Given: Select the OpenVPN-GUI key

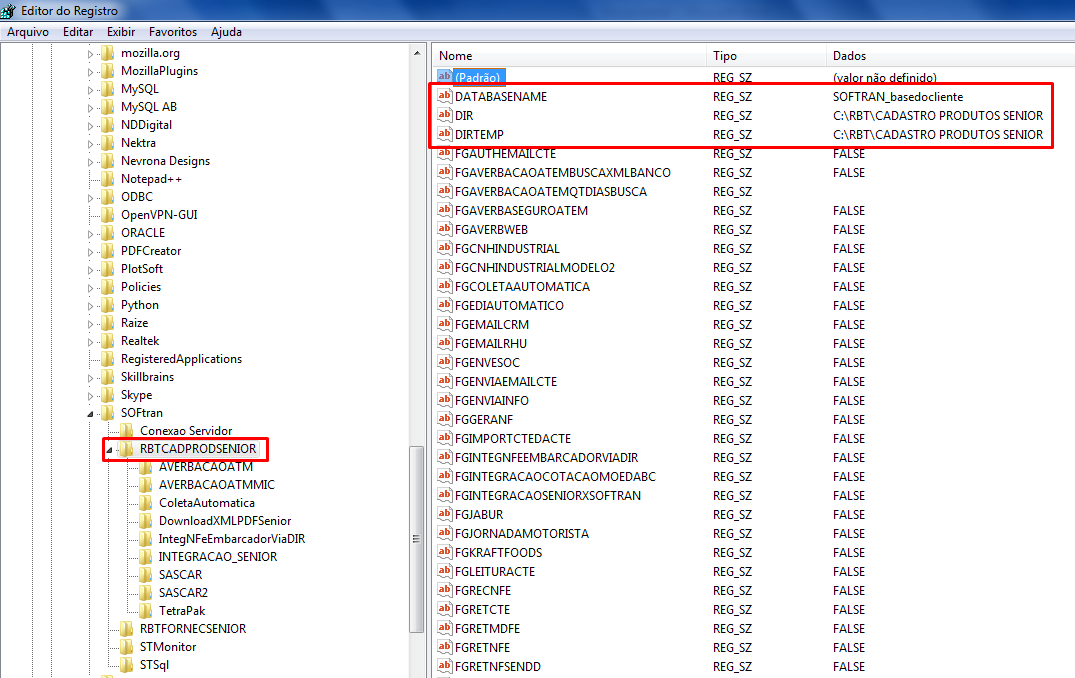Looking at the screenshot, I should click(159, 215).
